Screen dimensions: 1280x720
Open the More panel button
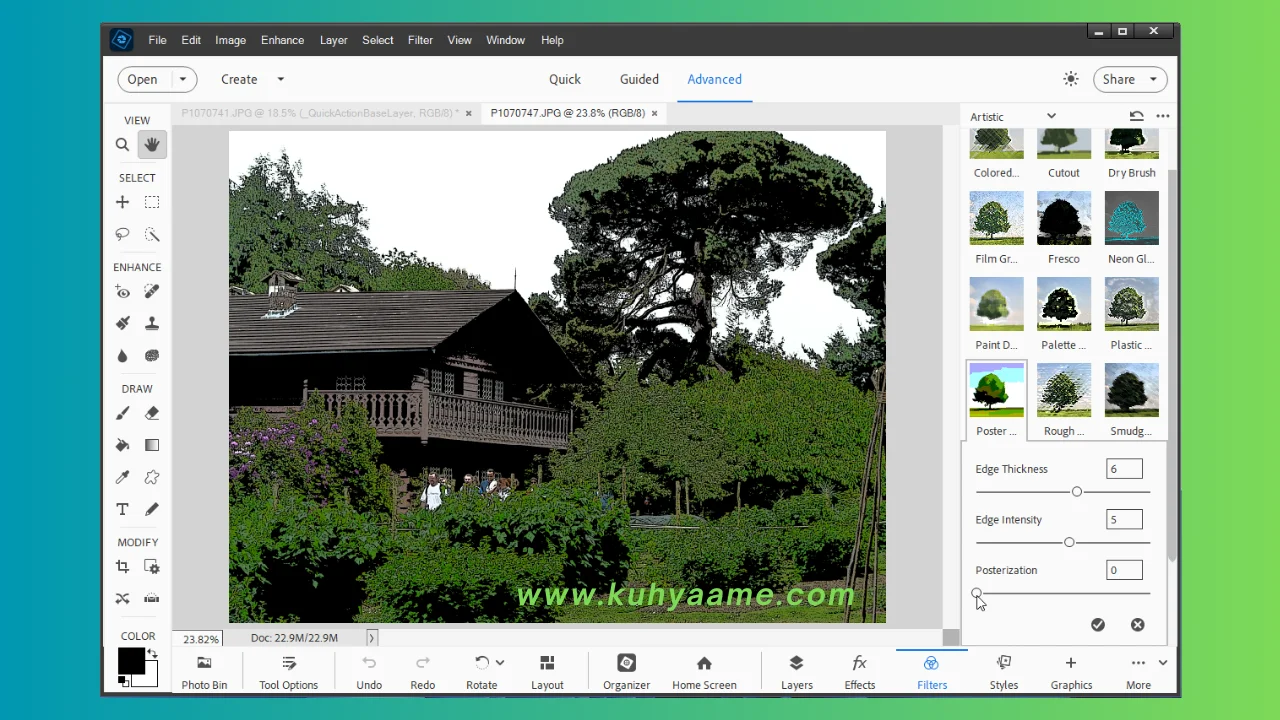1138,673
